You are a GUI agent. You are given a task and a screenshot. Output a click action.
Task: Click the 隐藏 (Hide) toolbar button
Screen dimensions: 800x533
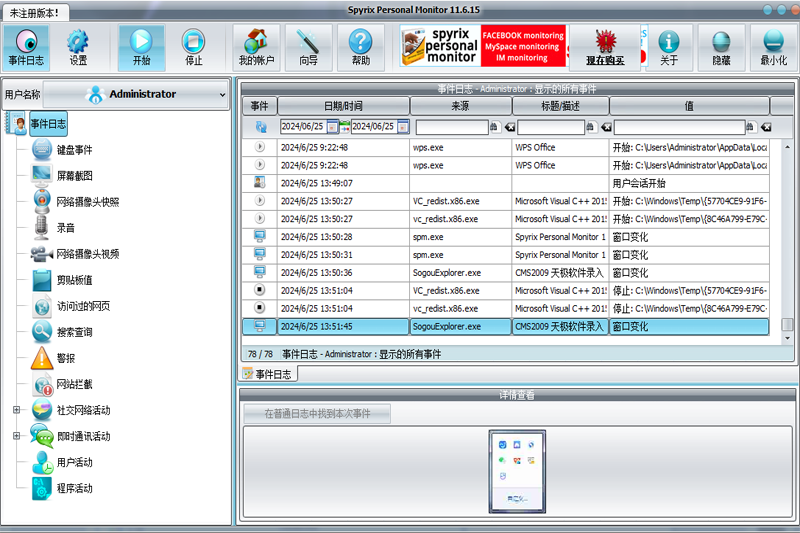coord(721,47)
